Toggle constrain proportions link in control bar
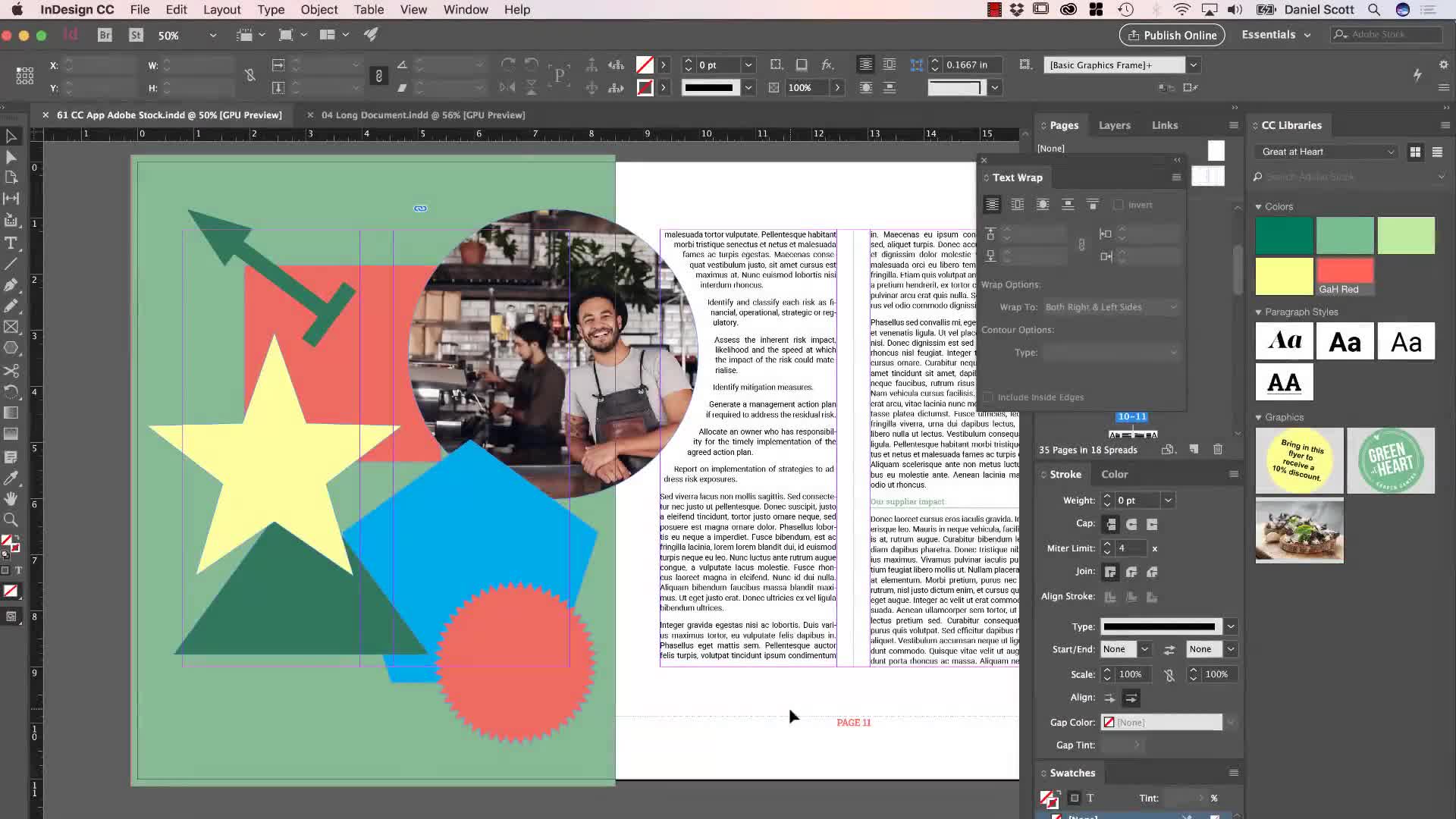This screenshot has height=819, width=1456. [249, 75]
